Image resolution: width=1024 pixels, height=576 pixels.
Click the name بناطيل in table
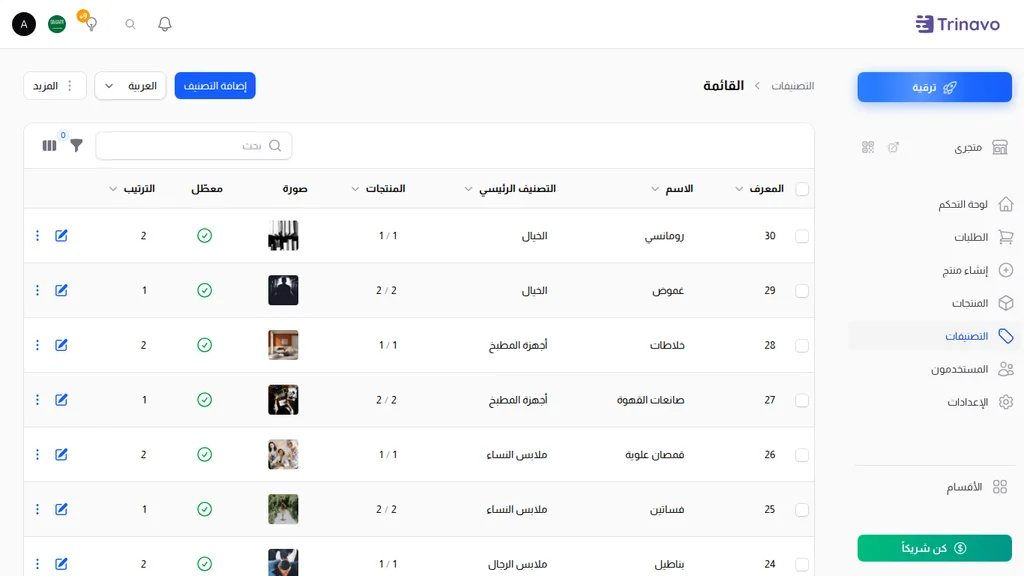point(669,564)
